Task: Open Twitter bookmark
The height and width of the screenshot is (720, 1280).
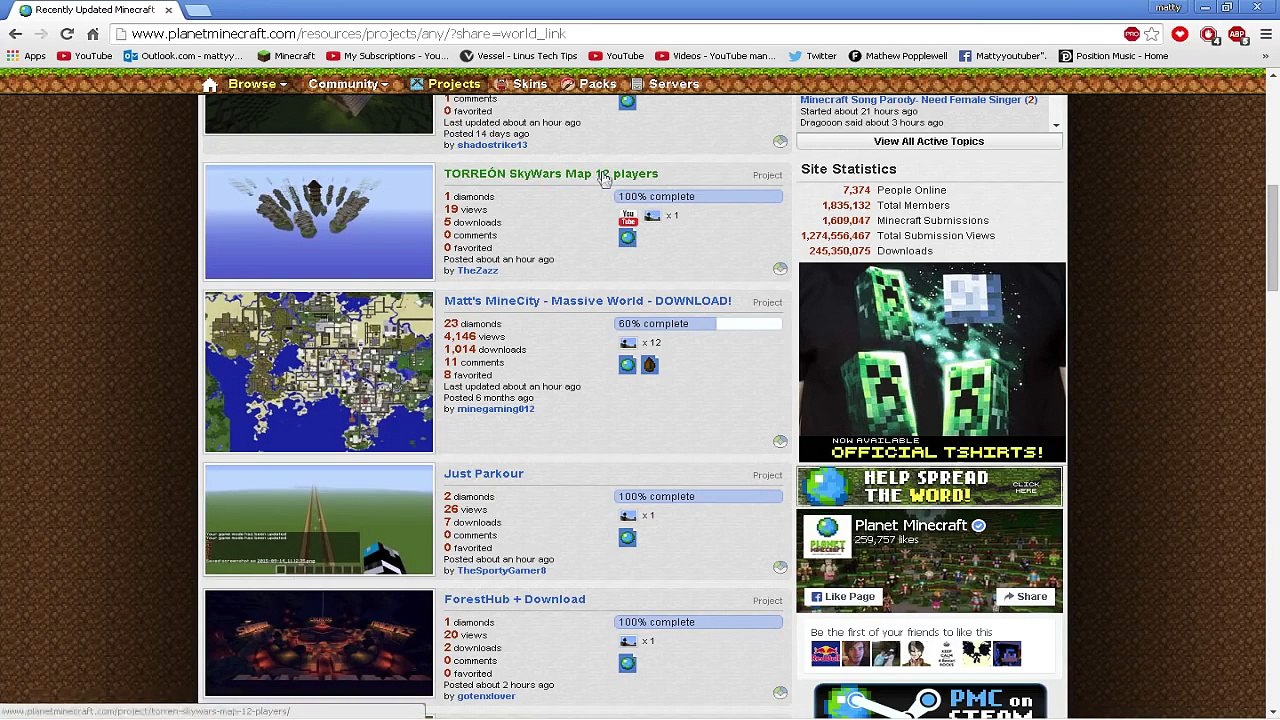Action: (811, 56)
